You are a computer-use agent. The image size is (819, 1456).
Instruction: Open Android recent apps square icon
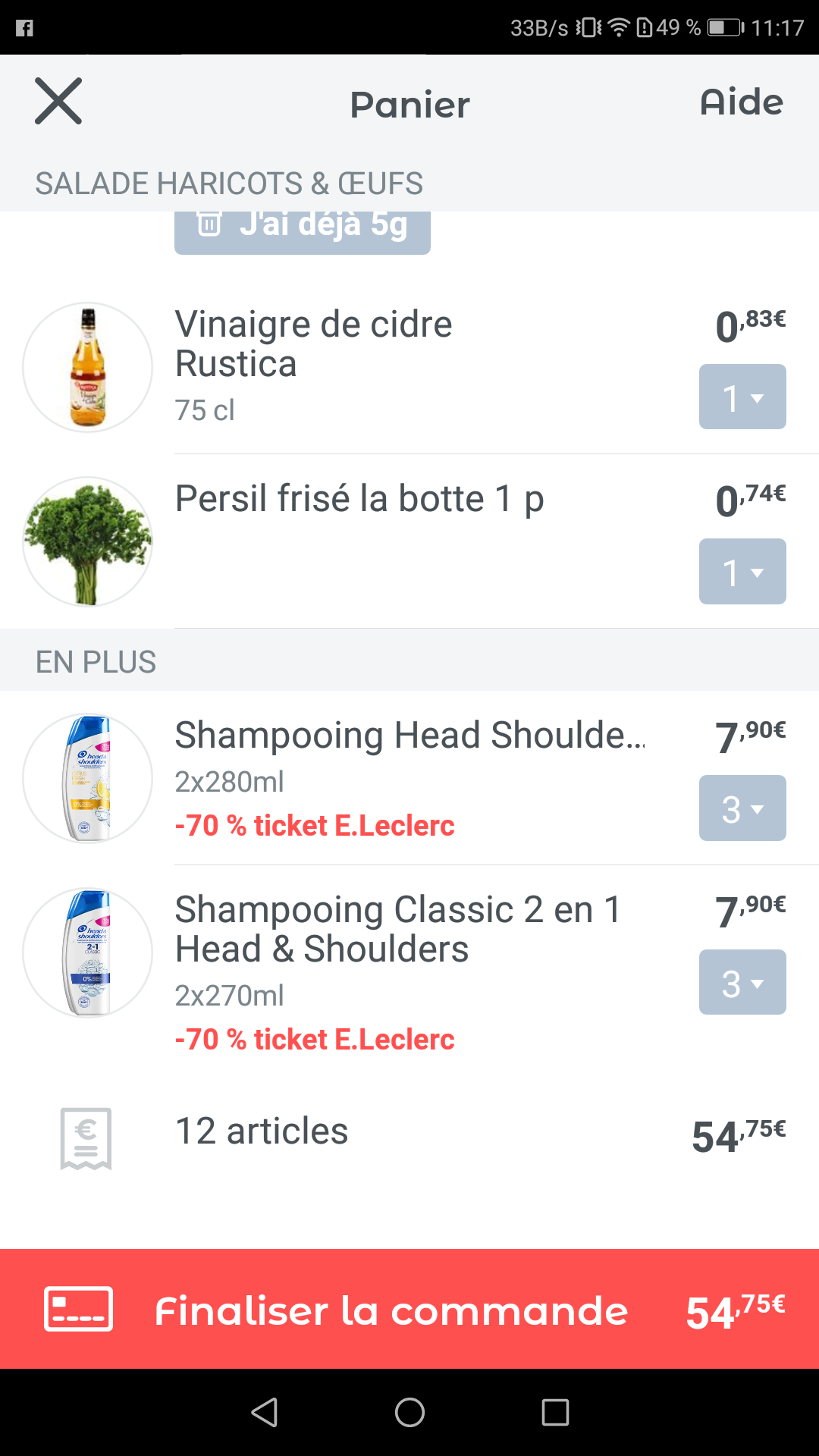click(555, 1412)
